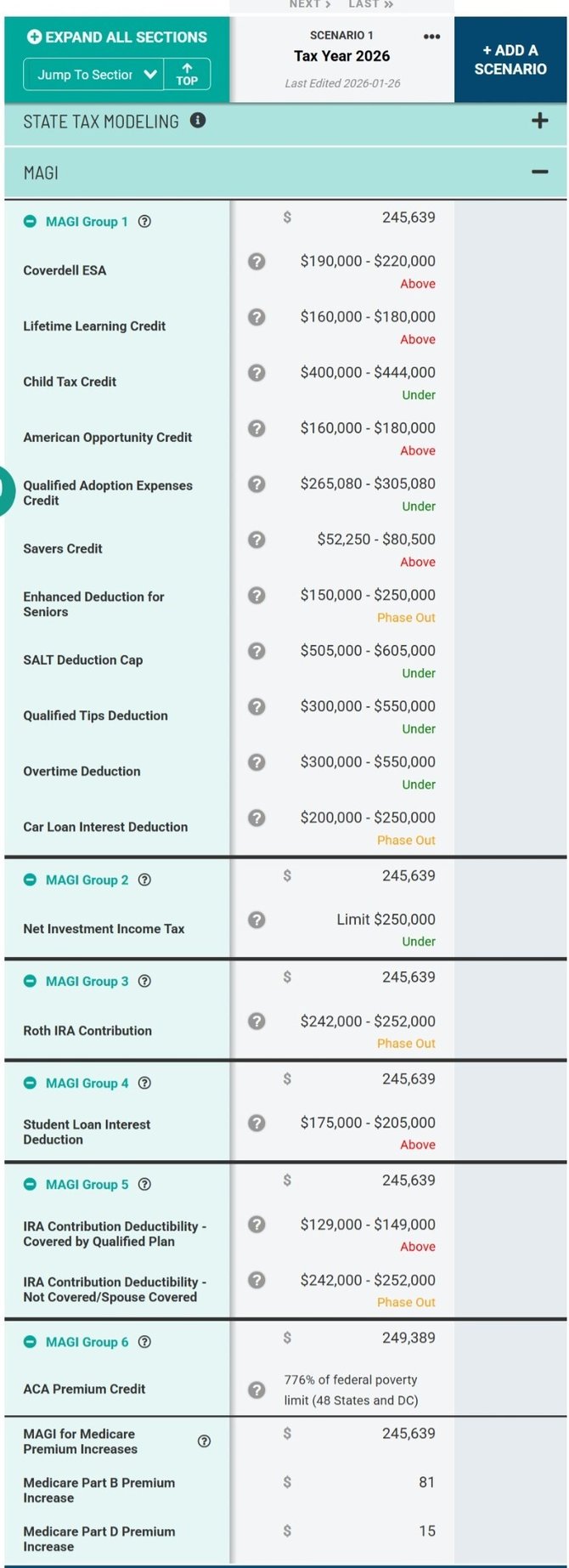The height and width of the screenshot is (1568, 569).
Task: Open the Jump To Section dropdown
Action: coord(93,75)
